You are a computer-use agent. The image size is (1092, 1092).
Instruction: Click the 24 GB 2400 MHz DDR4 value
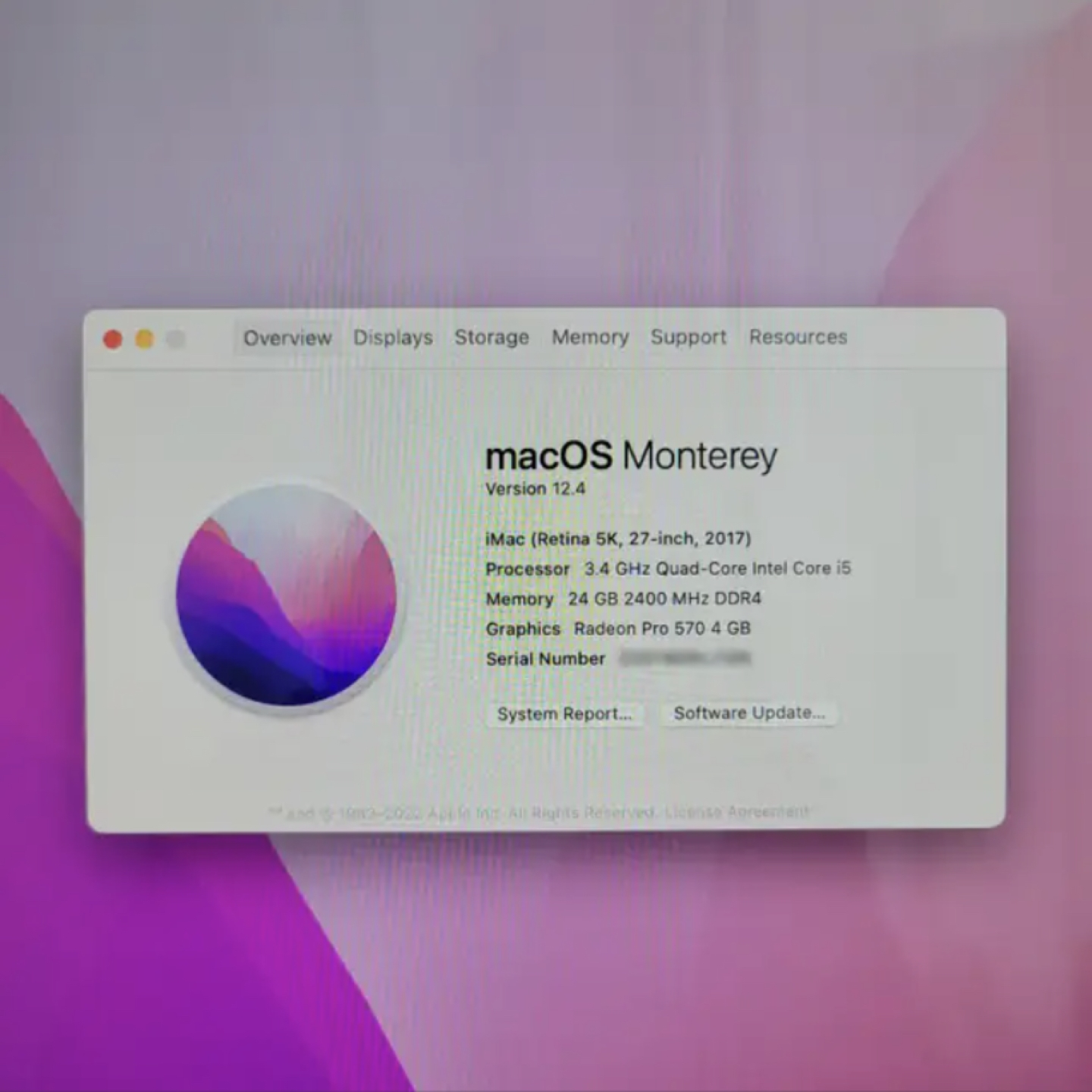(664, 598)
